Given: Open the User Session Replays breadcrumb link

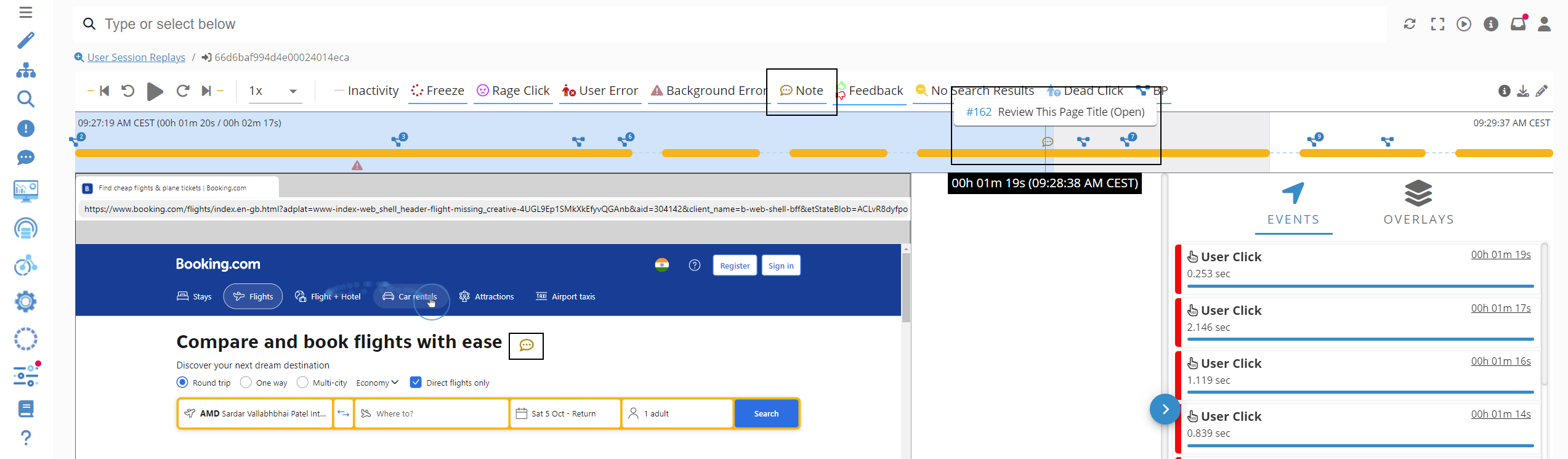Looking at the screenshot, I should point(136,57).
